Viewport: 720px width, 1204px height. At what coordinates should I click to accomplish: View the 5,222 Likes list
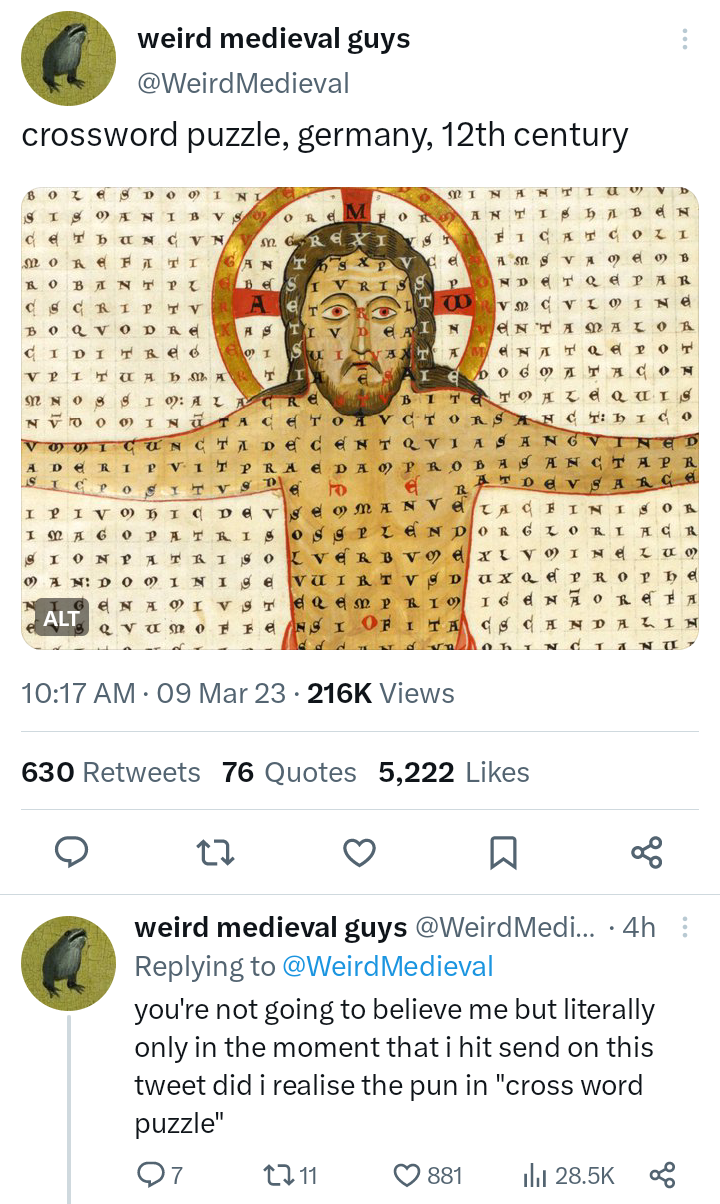[454, 772]
